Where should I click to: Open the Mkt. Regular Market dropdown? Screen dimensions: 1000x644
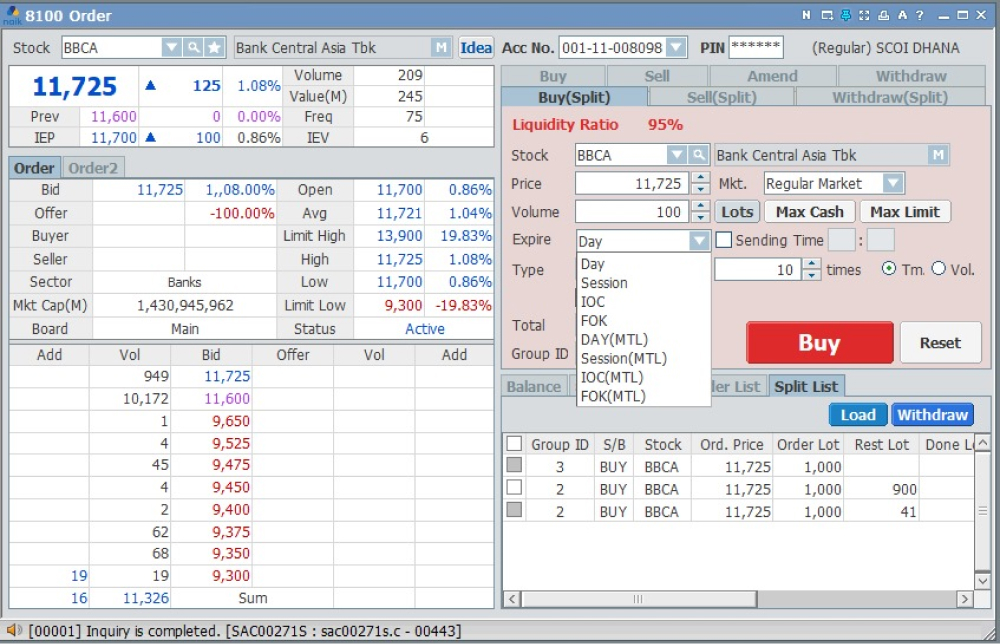click(x=892, y=184)
